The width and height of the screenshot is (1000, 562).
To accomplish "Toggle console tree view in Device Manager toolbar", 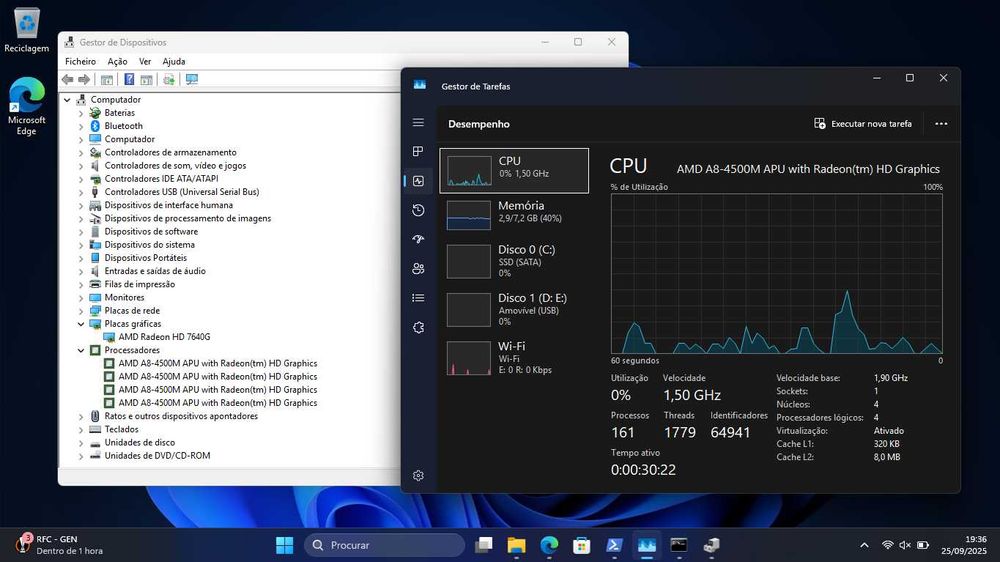I will click(x=107, y=79).
